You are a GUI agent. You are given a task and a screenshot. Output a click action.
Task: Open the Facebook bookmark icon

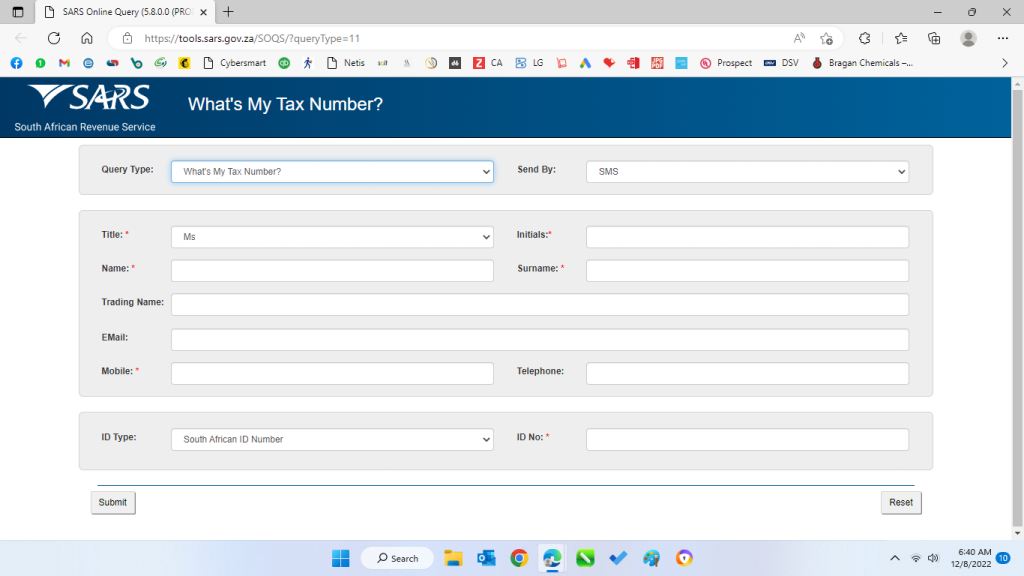tap(16, 63)
